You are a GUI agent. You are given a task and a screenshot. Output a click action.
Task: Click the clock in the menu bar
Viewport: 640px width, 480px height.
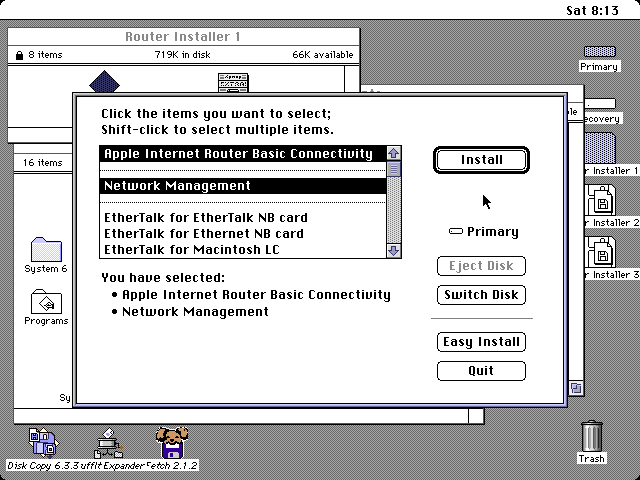click(592, 10)
